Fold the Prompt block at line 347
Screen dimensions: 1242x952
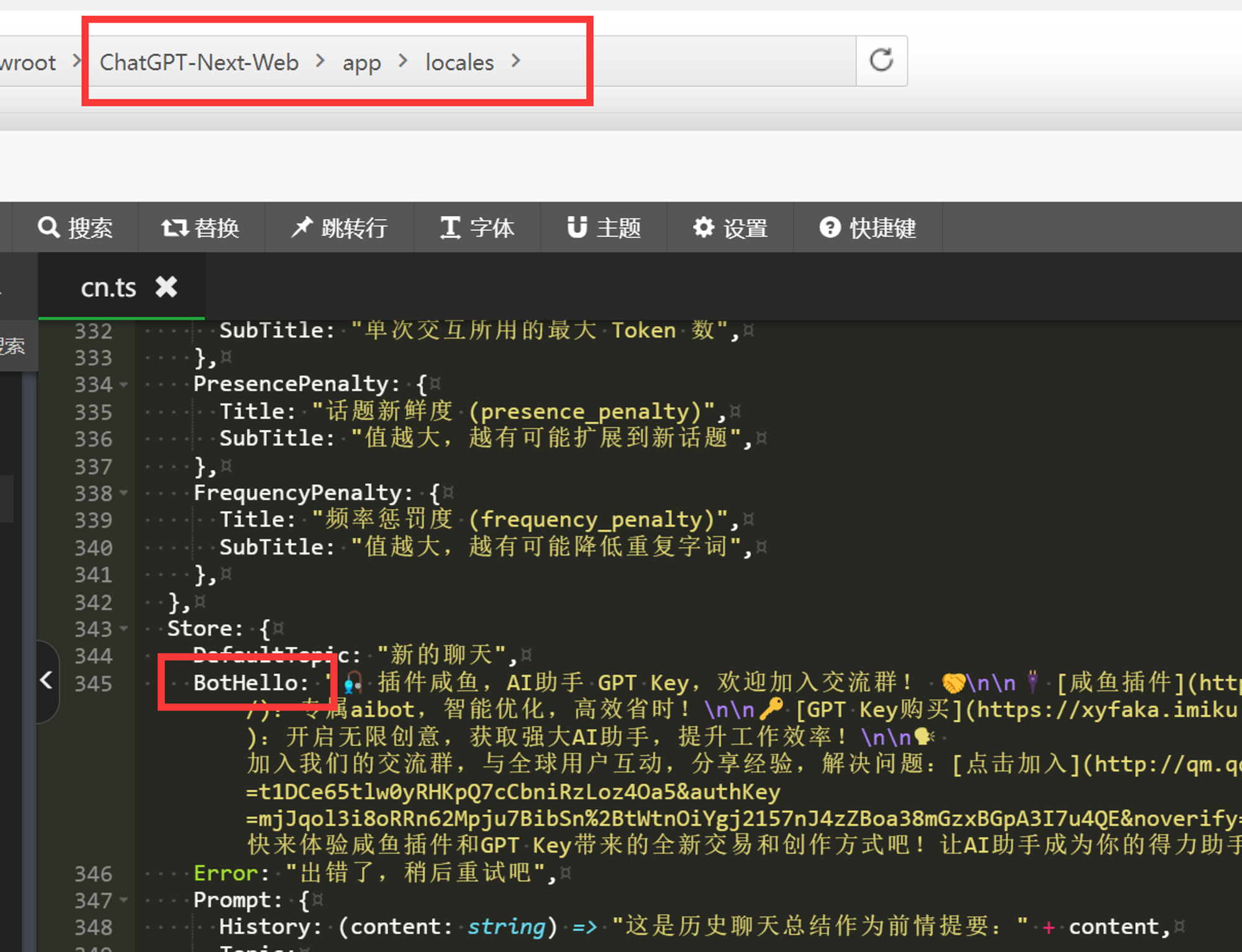[x=124, y=900]
